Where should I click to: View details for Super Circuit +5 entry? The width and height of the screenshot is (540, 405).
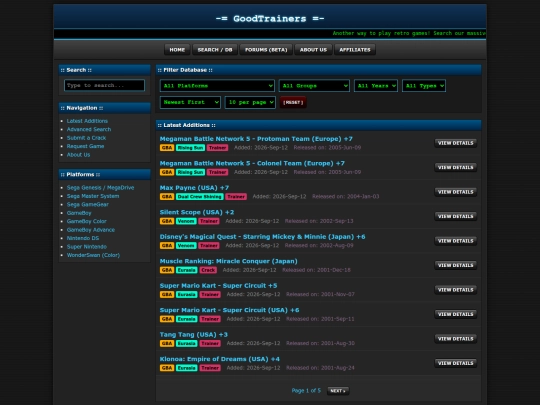[x=456, y=290]
